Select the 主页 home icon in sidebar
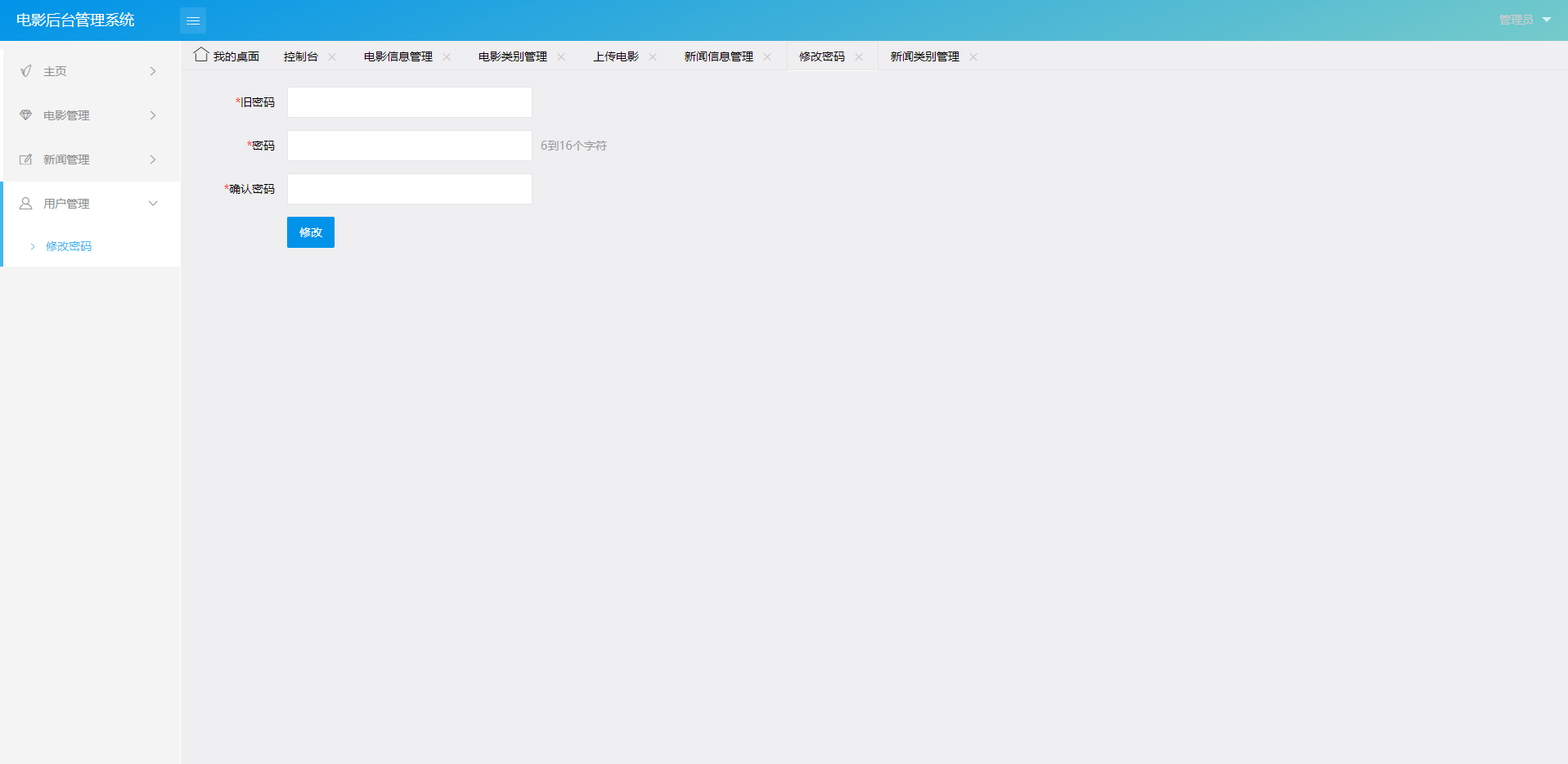 pos(25,71)
